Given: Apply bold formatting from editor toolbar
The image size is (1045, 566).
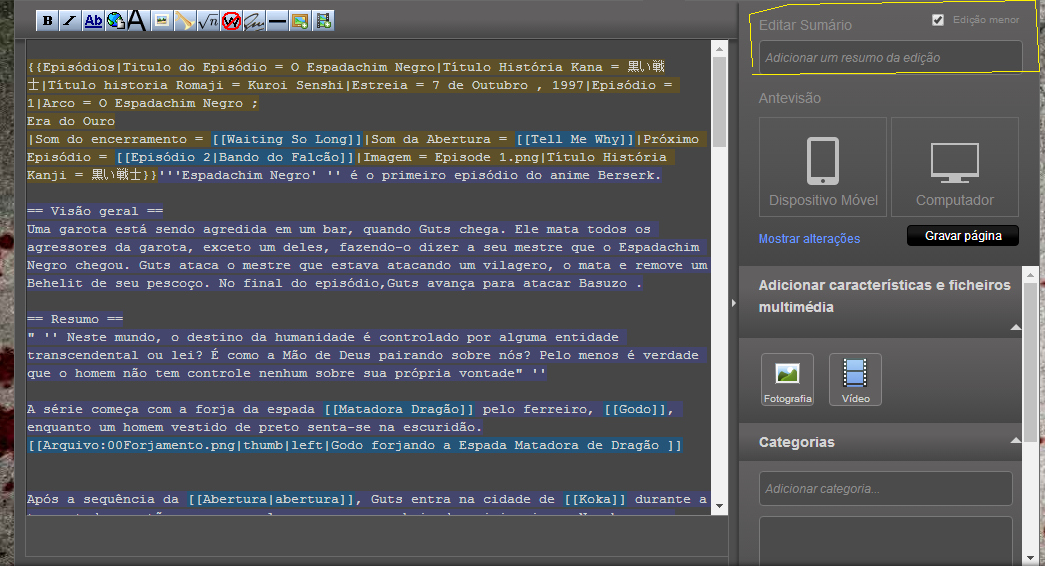Looking at the screenshot, I should pyautogui.click(x=47, y=21).
